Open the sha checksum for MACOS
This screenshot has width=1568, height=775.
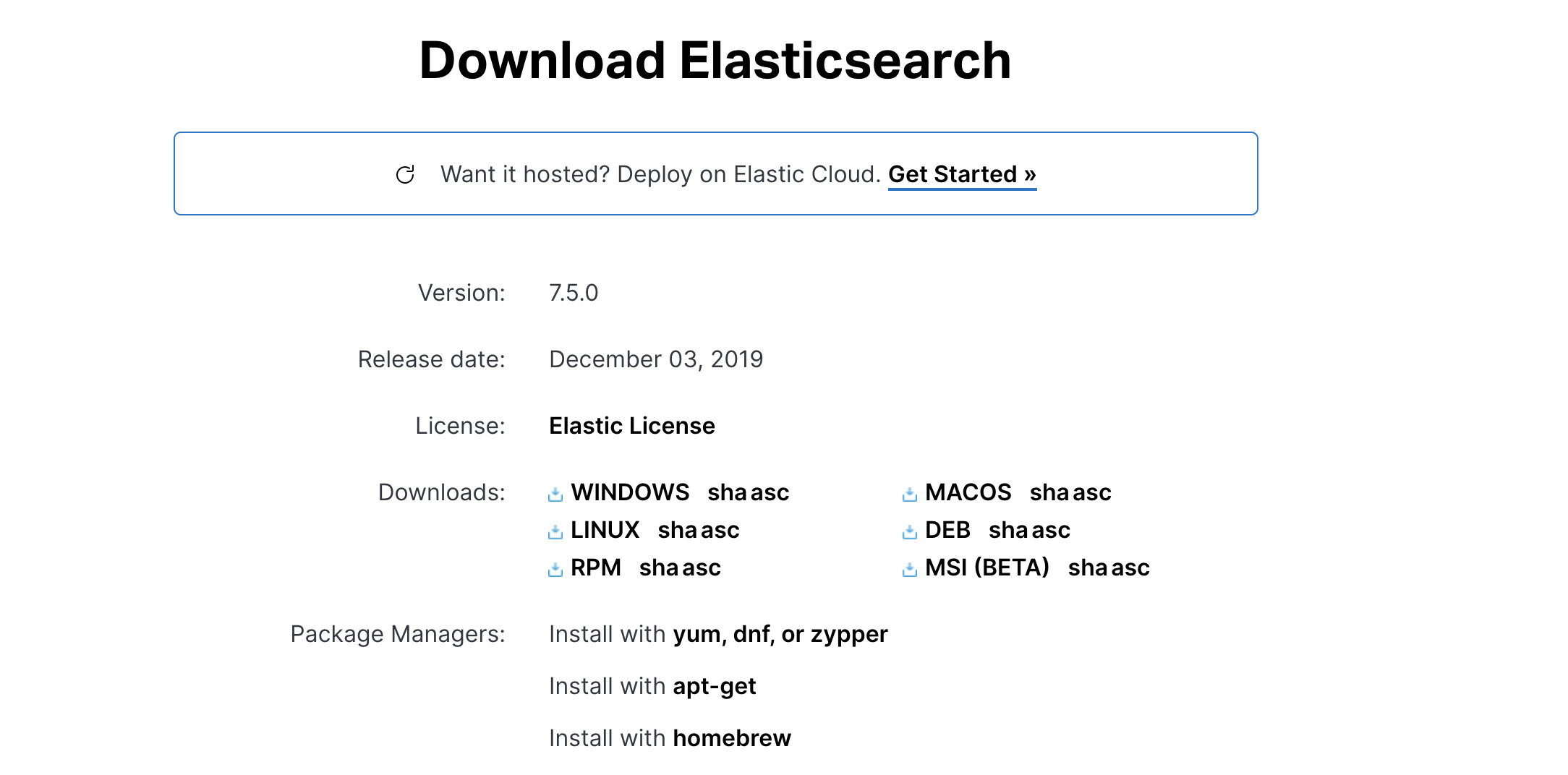tap(1049, 492)
